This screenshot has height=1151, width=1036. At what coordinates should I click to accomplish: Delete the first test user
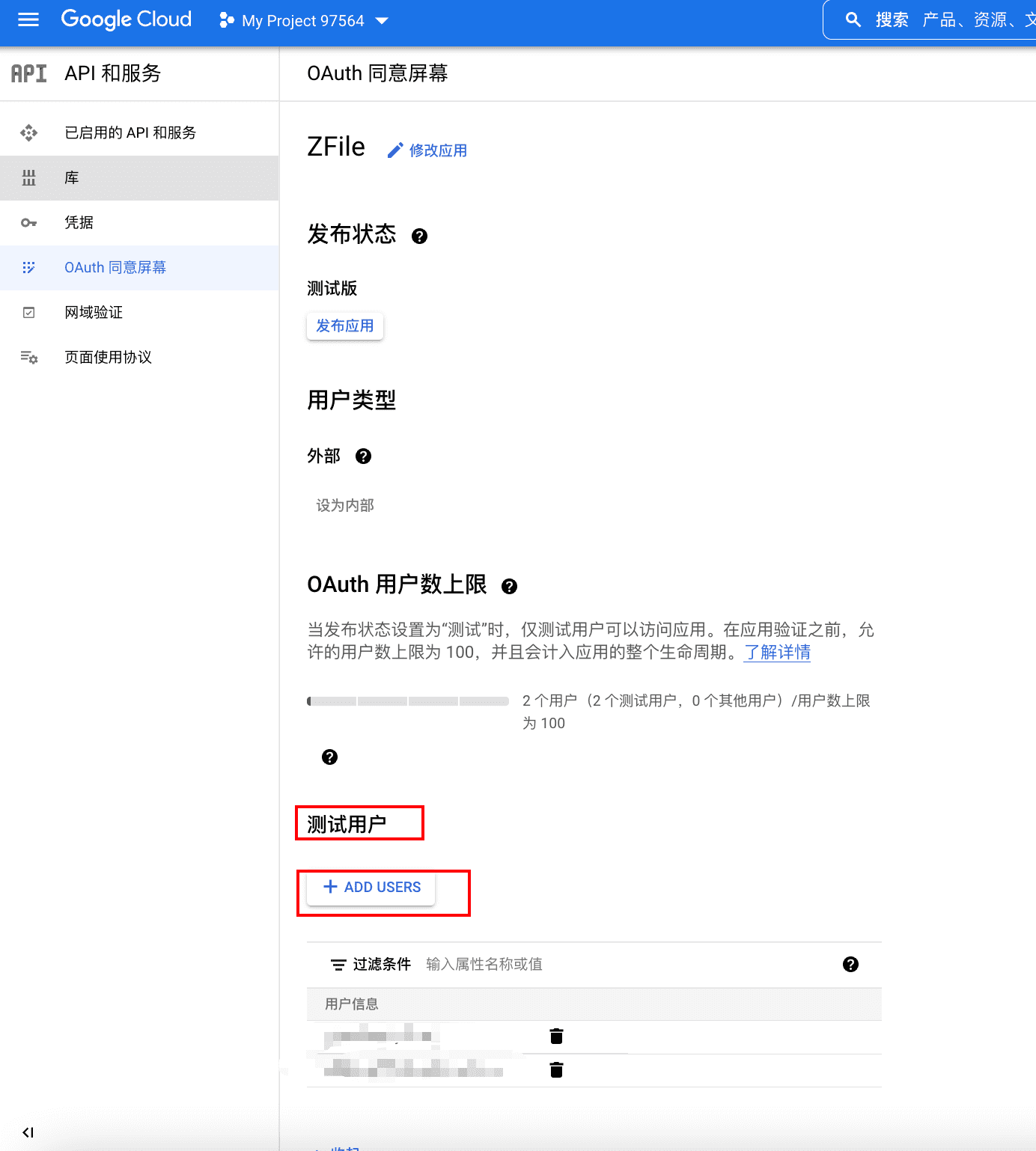[556, 1036]
